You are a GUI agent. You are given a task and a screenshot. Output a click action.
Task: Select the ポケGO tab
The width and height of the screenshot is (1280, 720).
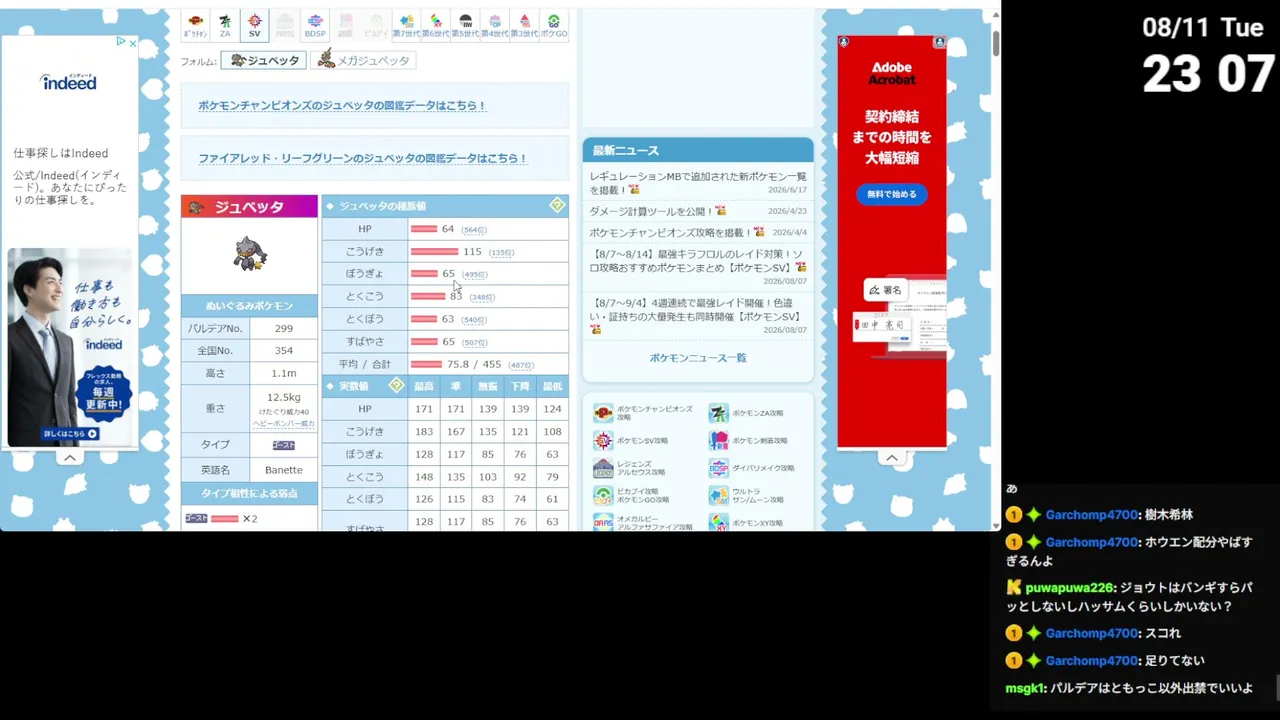click(554, 25)
